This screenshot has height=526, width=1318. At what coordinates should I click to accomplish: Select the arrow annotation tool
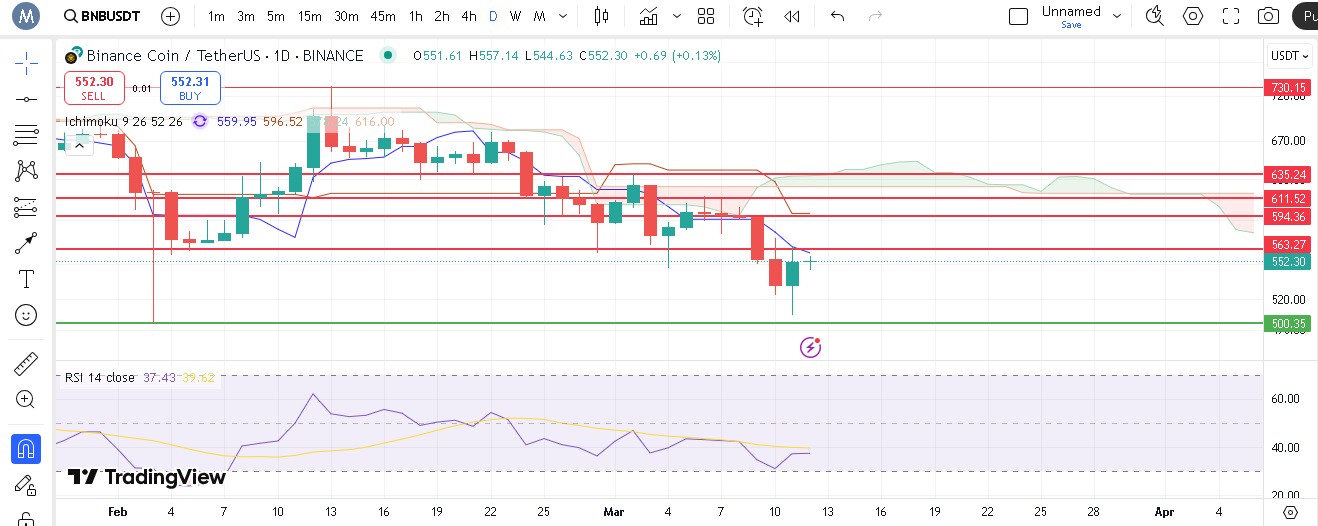coord(26,243)
